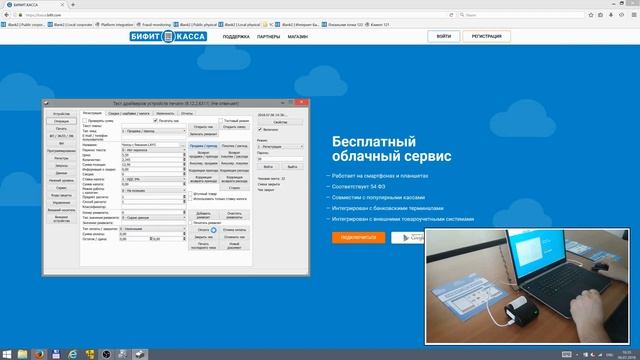Open the Сервис section in left panel
This screenshot has height=360, width=640.
(x=61, y=188)
